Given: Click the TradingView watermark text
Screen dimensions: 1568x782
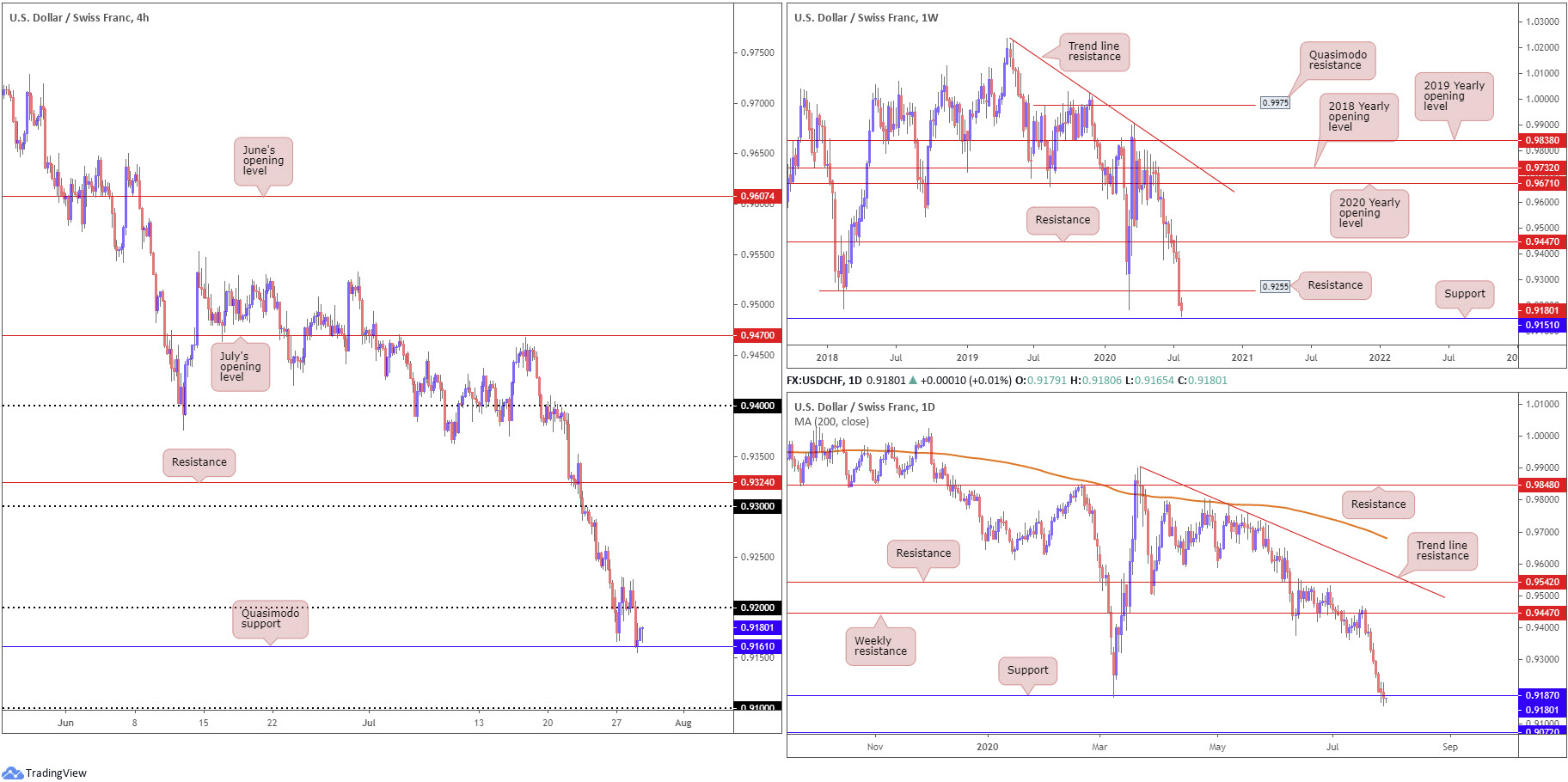Looking at the screenshot, I should point(56,773).
